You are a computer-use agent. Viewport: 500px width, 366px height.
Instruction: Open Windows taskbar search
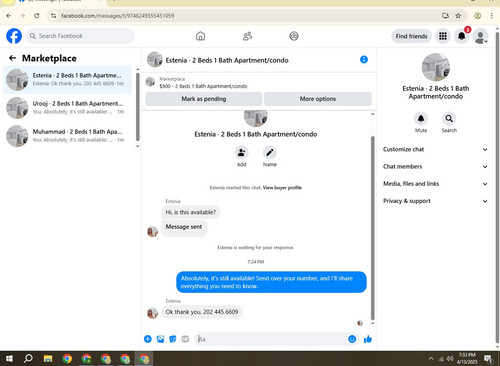pos(28,359)
